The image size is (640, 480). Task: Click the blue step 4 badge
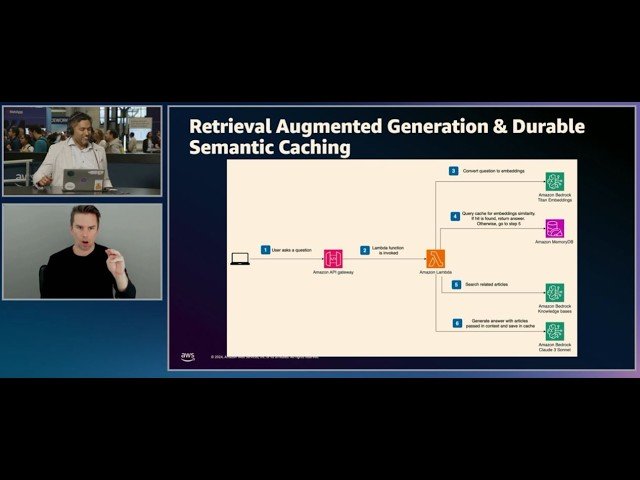455,216
